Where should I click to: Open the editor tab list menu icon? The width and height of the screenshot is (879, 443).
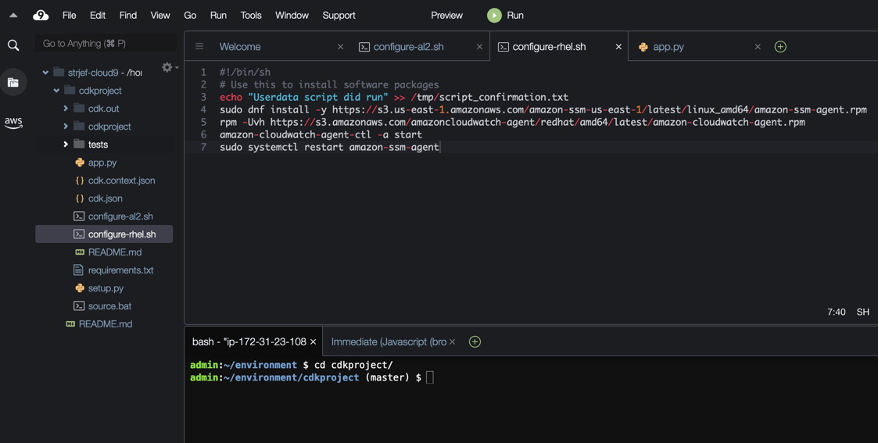(x=199, y=47)
